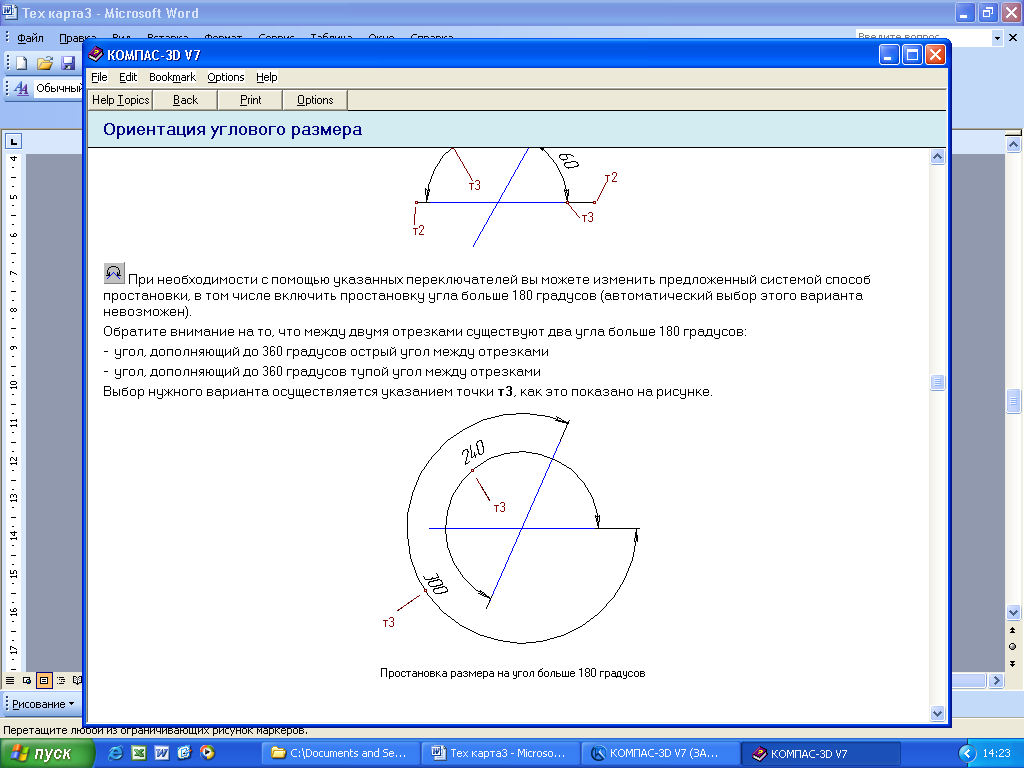Open Файл menu in Word
This screenshot has height=768, width=1024.
point(30,38)
